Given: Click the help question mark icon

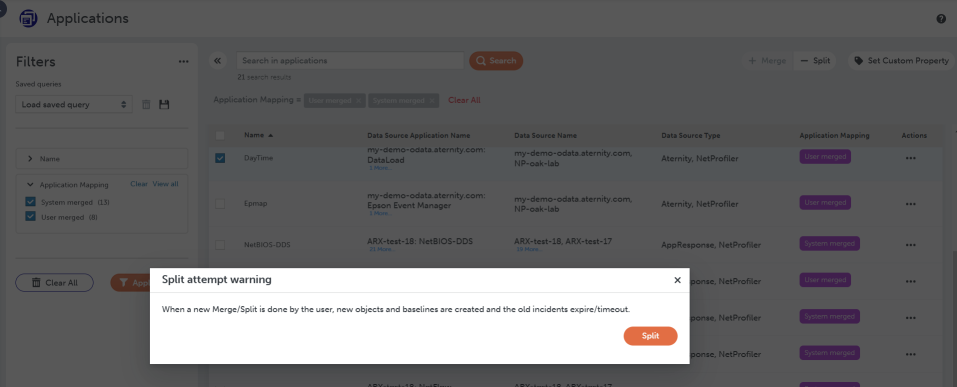Looking at the screenshot, I should click(x=941, y=19).
